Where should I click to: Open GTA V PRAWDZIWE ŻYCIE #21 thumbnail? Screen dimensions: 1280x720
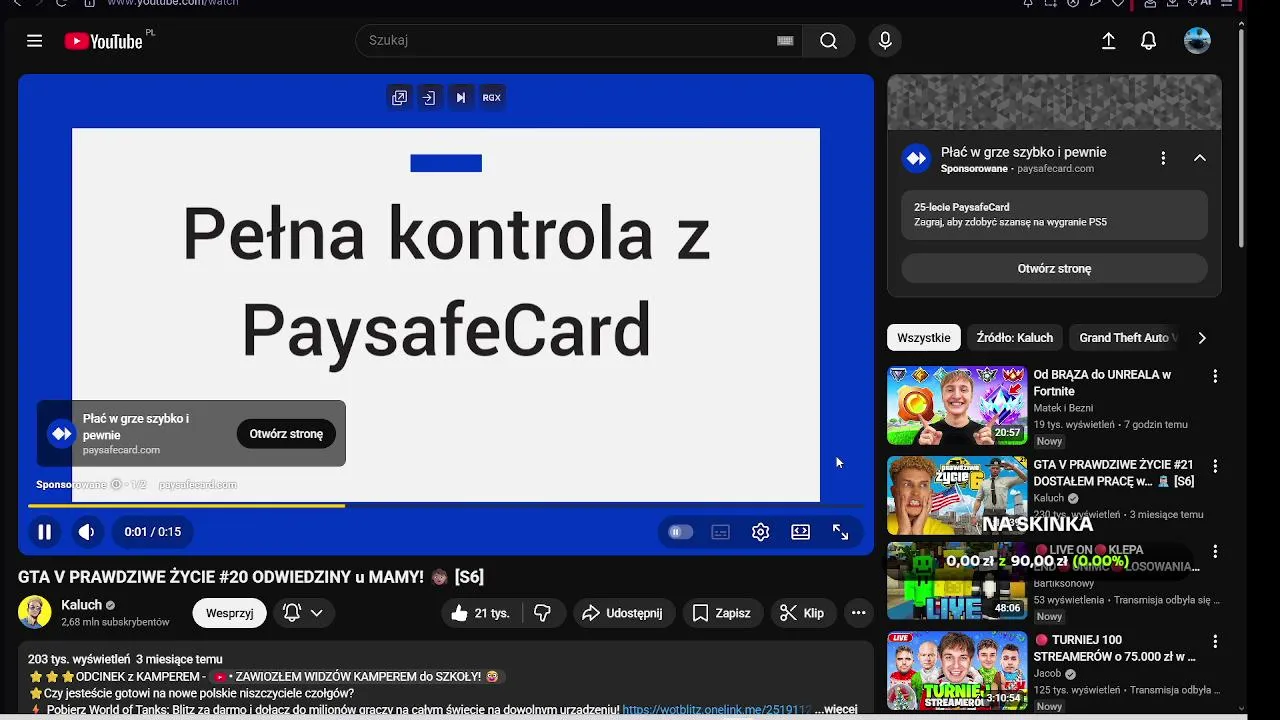pyautogui.click(x=957, y=495)
